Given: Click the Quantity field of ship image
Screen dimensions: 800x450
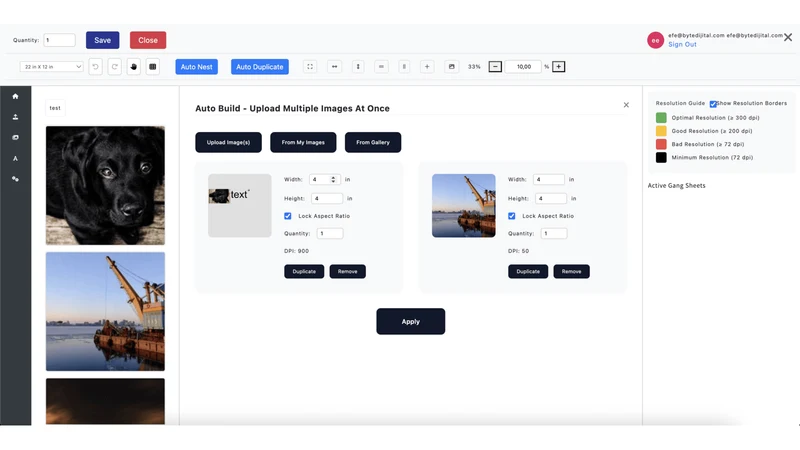Looking at the screenshot, I should click(x=554, y=233).
